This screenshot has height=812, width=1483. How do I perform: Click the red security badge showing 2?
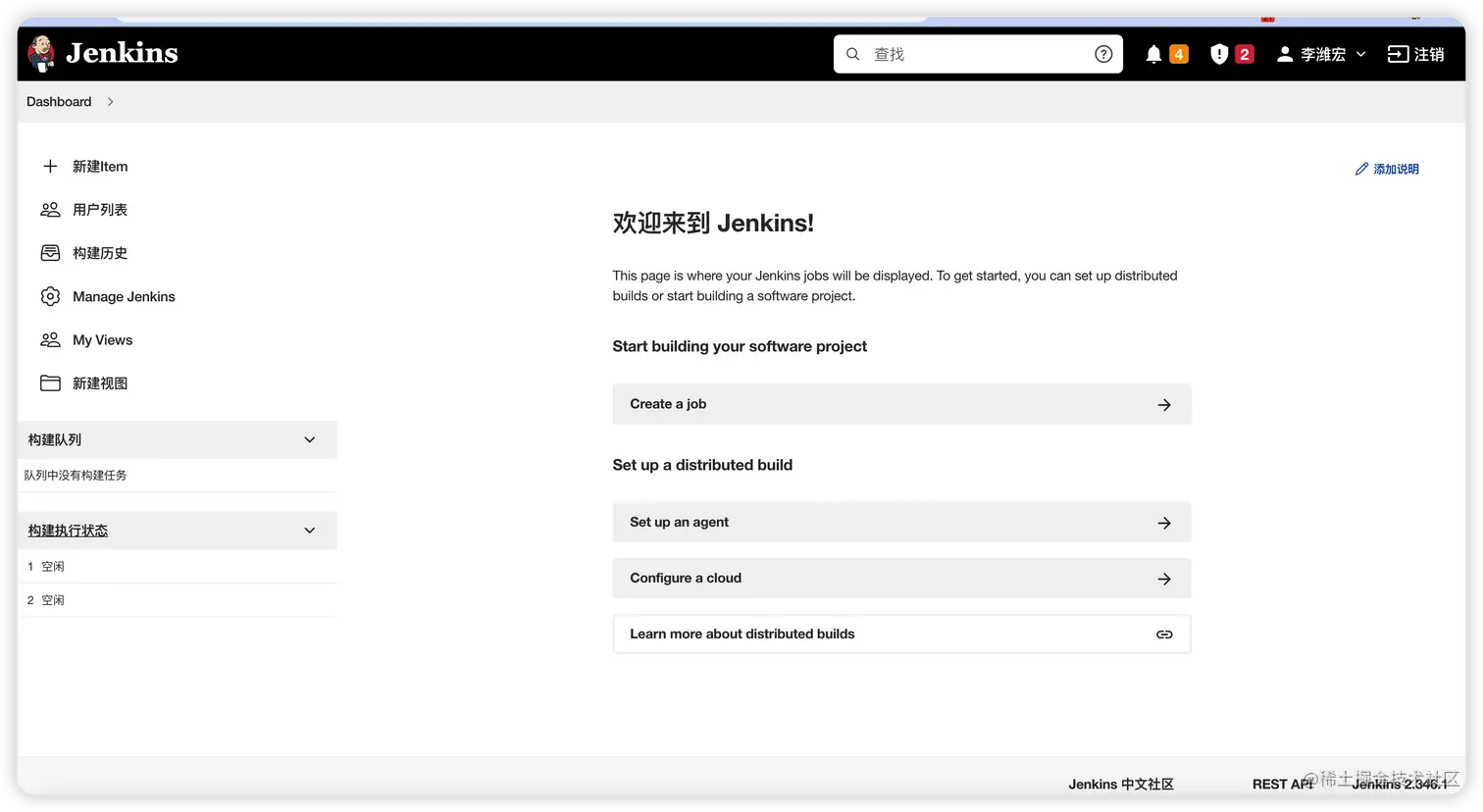click(x=1245, y=54)
